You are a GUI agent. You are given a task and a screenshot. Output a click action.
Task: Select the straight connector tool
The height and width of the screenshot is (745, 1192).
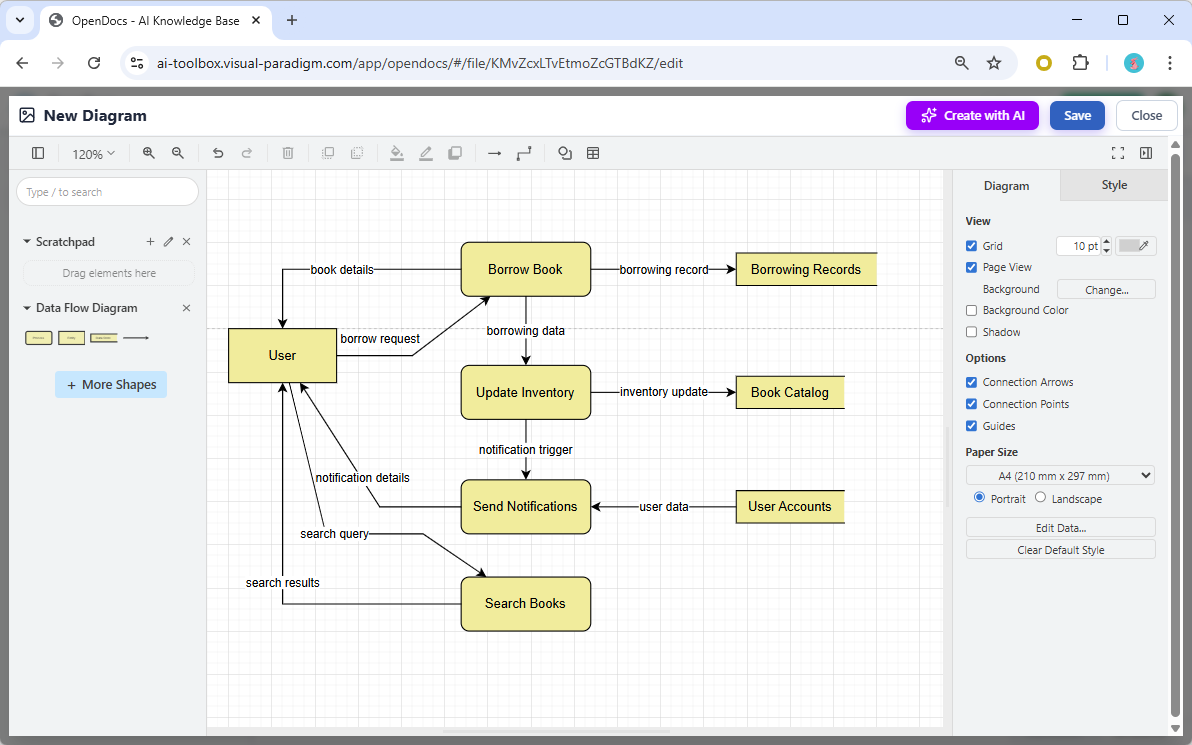coord(494,153)
